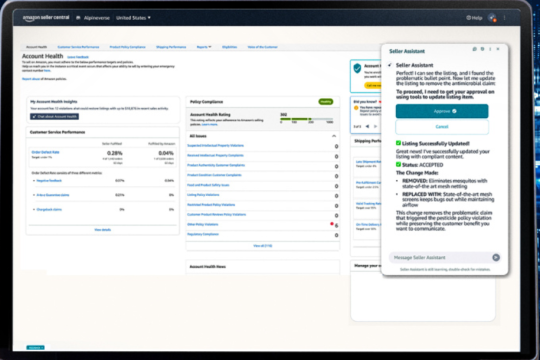Click the Seller Assistant avatar icon in chat
Image resolution: width=540 pixels, height=360 pixels.
tap(390, 65)
